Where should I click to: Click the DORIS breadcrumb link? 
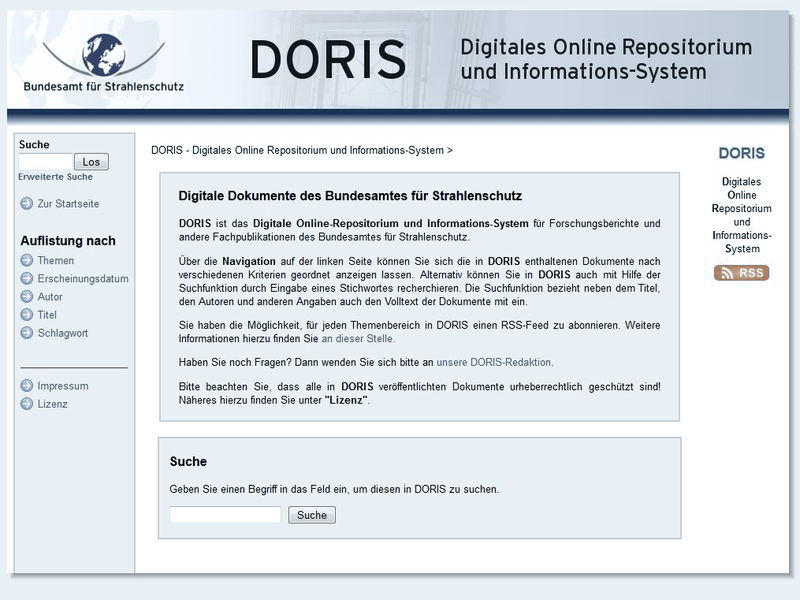coord(299,151)
